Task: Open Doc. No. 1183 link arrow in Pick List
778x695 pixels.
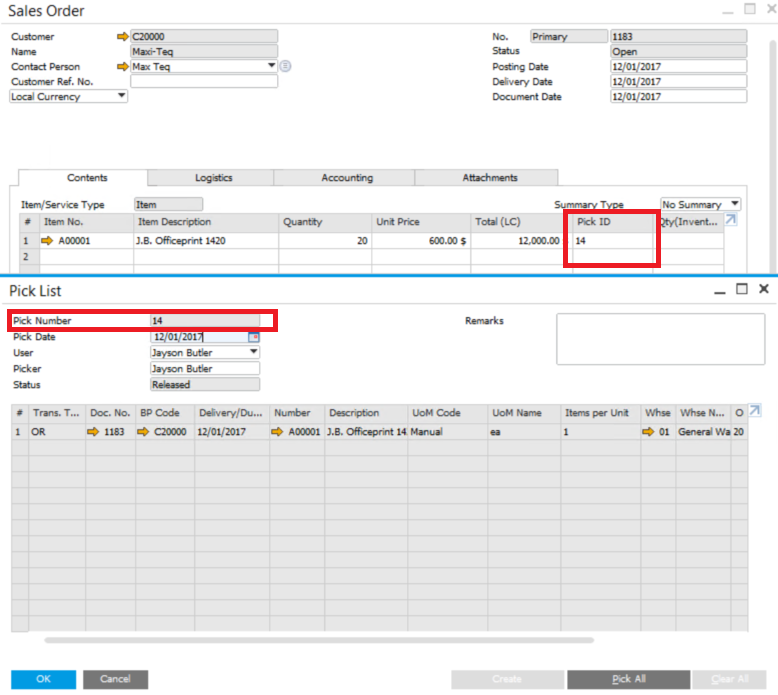Action: (x=93, y=432)
